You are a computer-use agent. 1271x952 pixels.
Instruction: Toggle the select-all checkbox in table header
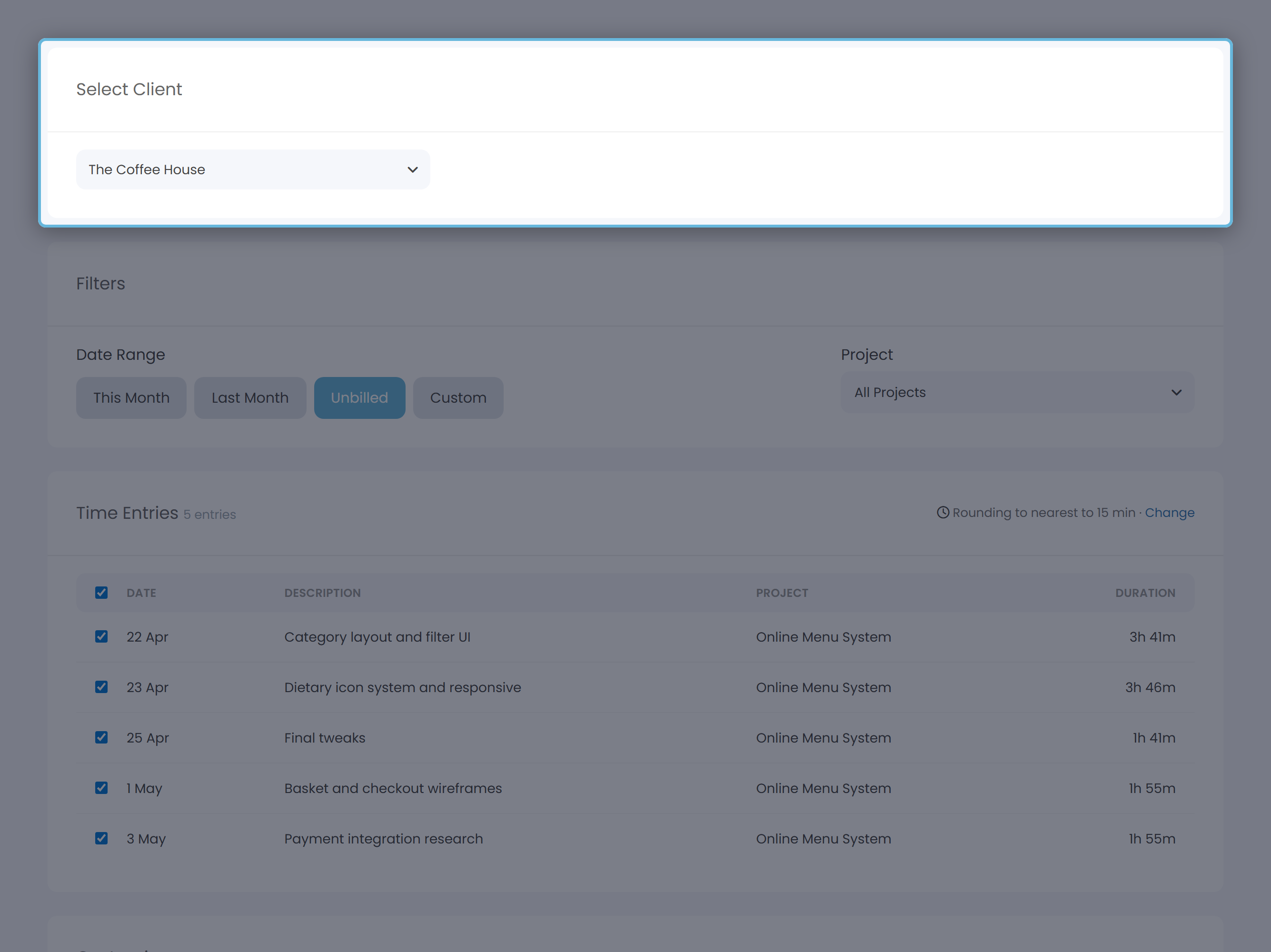101,592
